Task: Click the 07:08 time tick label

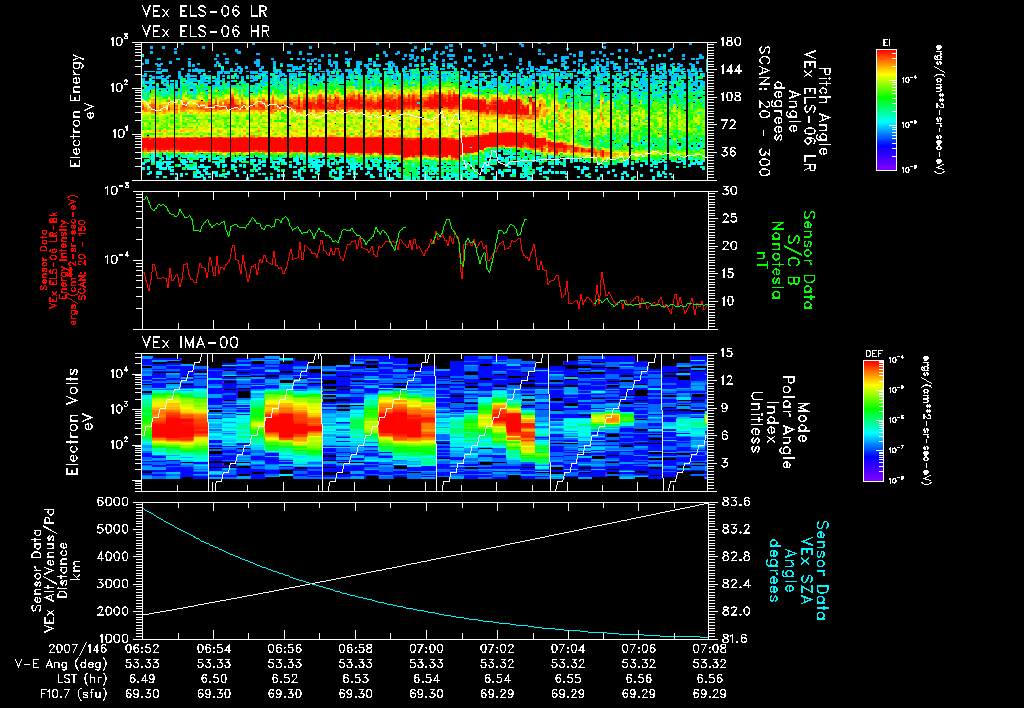Action: click(x=709, y=648)
